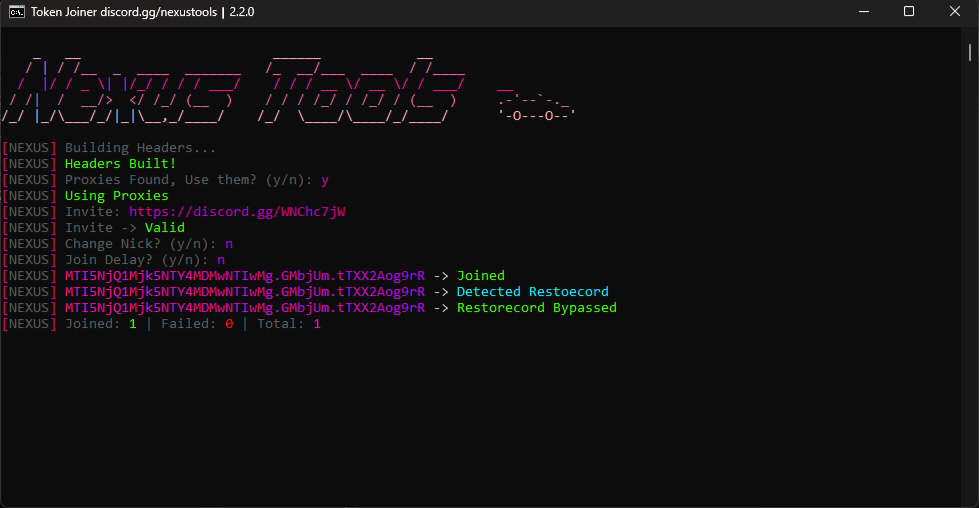Click the window title text in the title bar
This screenshot has height=508, width=979.
[140, 12]
